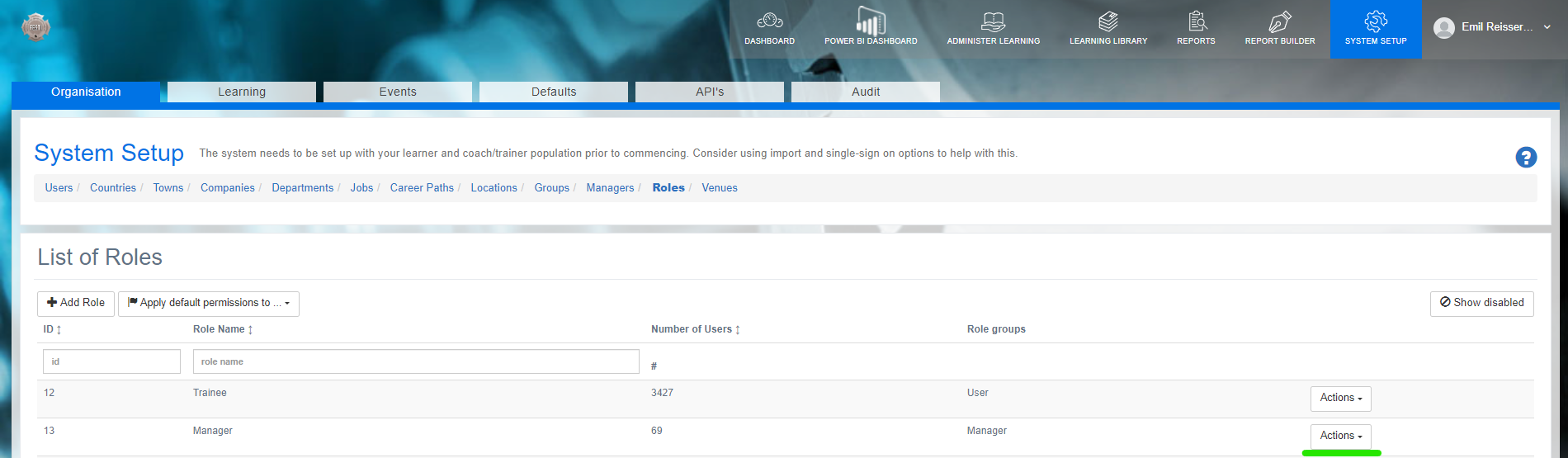Open Actions dropdown for Trainee role
This screenshot has width=1568, height=458.
(x=1341, y=398)
